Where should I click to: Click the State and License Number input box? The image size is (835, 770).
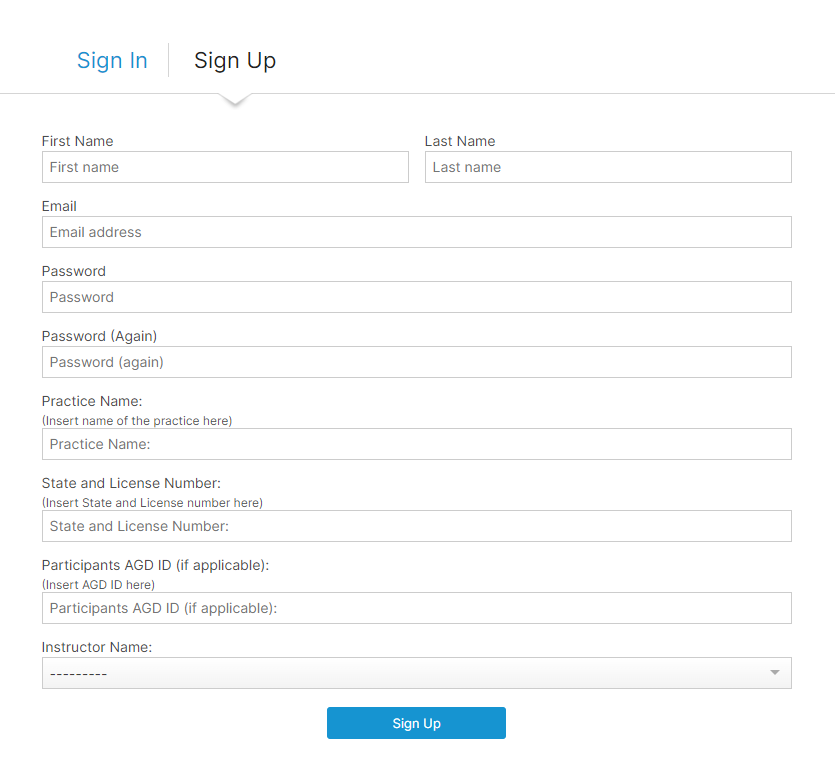pos(416,526)
